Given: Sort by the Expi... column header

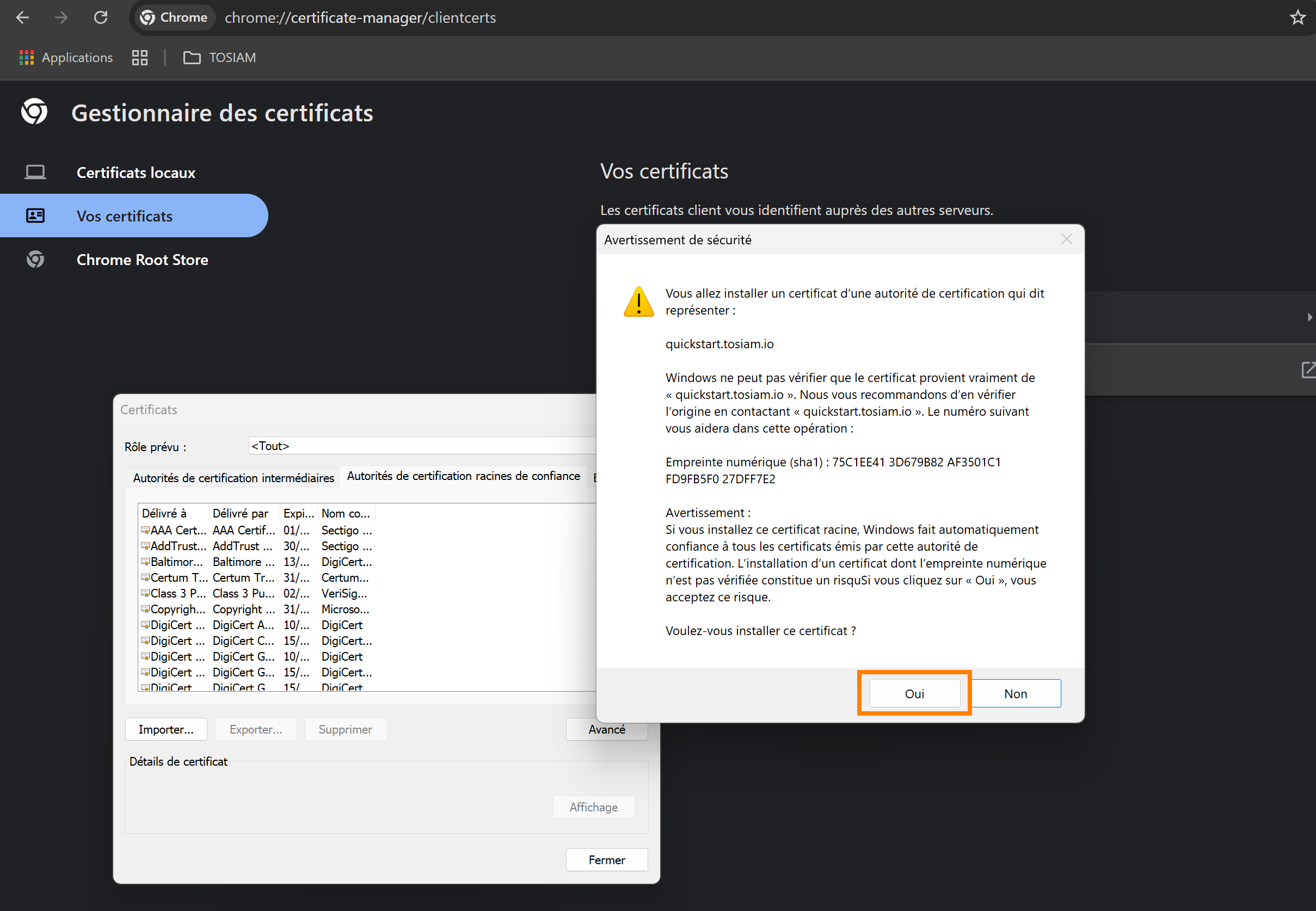Looking at the screenshot, I should click(x=298, y=513).
